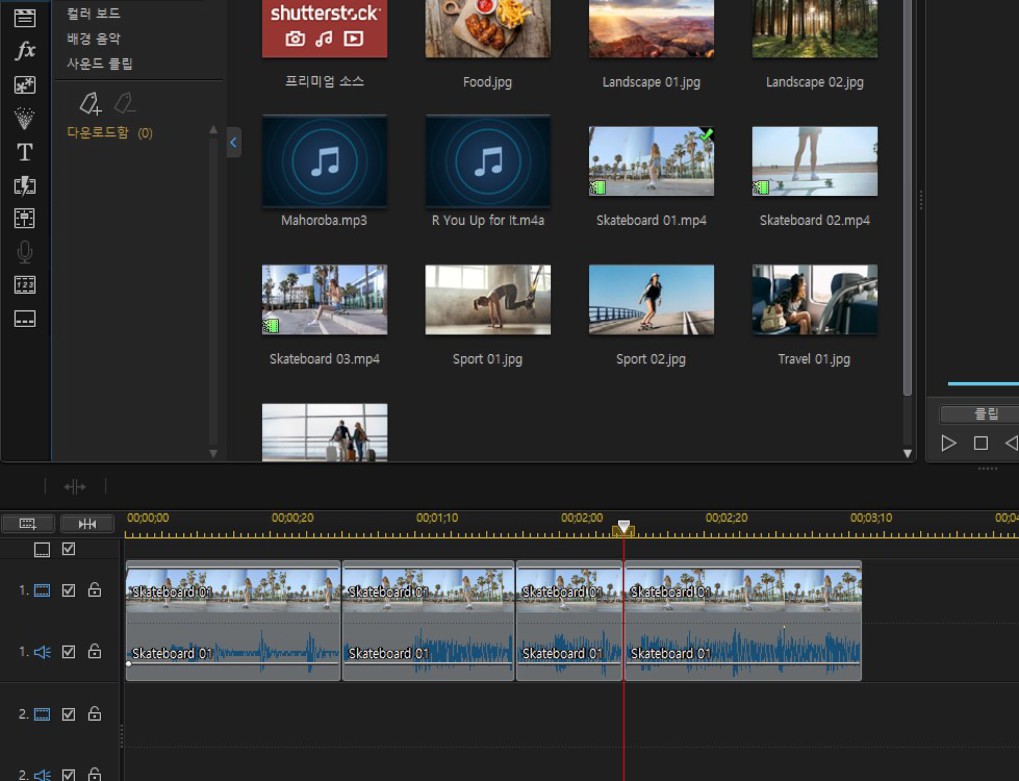Image resolution: width=1019 pixels, height=781 pixels.
Task: Select the Food.jpg thumbnail
Action: [487, 29]
